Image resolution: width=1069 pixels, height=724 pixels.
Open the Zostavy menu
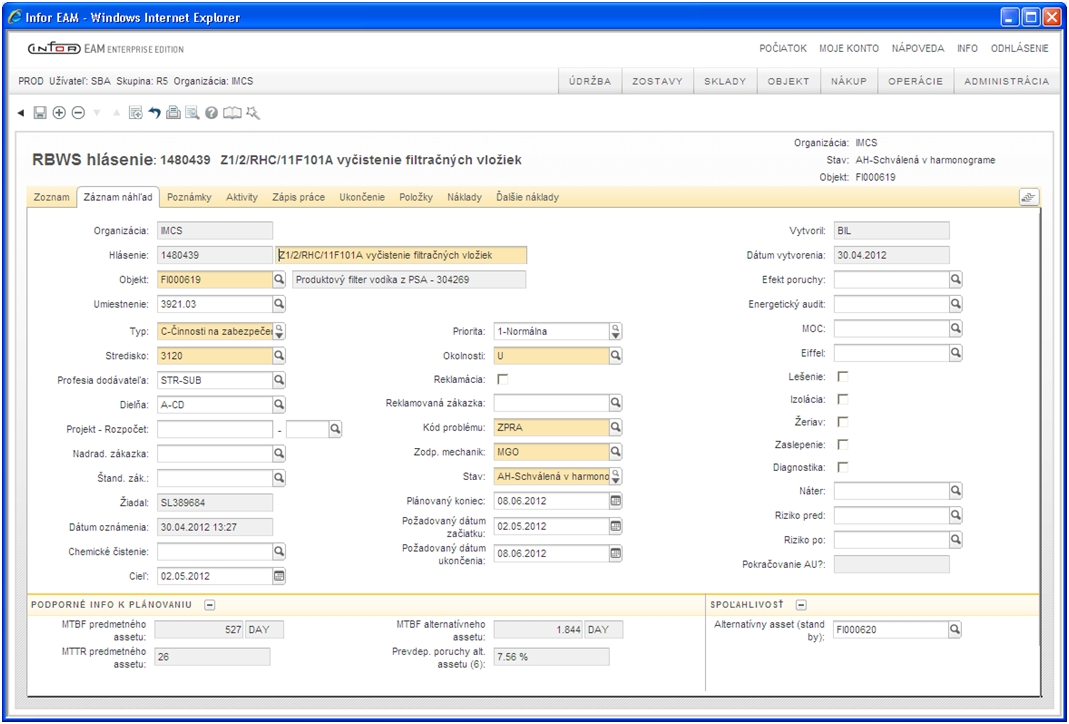(x=657, y=81)
